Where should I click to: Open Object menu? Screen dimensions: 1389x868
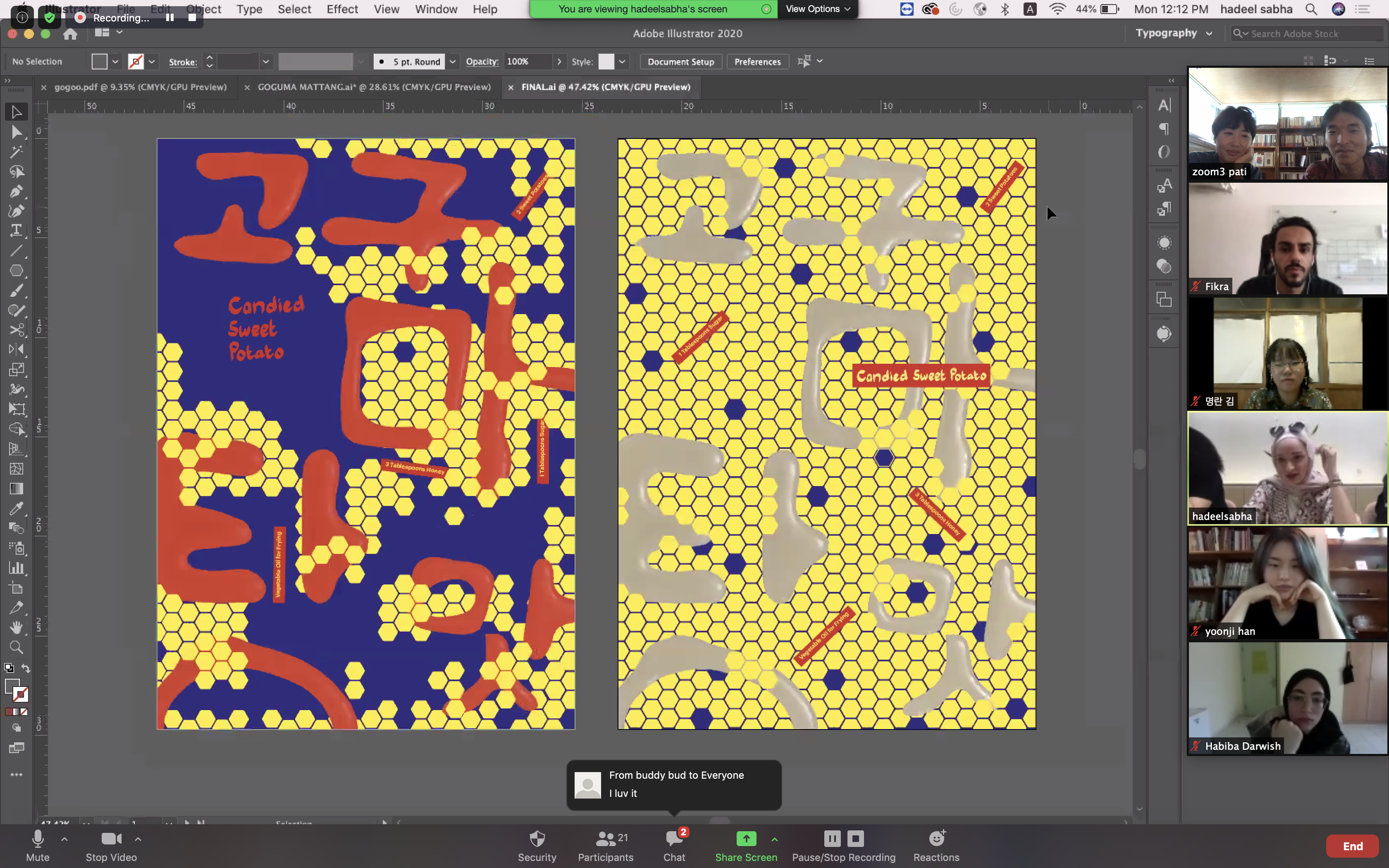[204, 9]
